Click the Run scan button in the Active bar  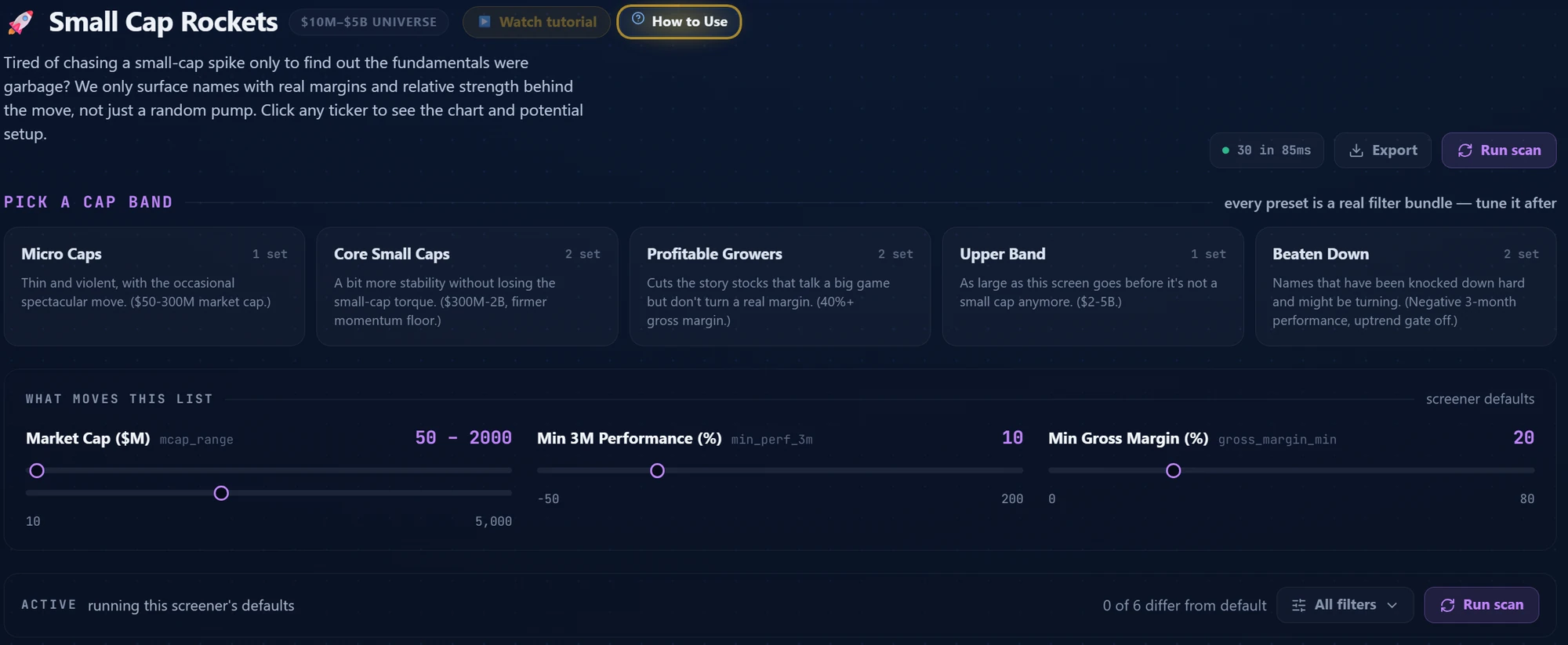[x=1481, y=605]
